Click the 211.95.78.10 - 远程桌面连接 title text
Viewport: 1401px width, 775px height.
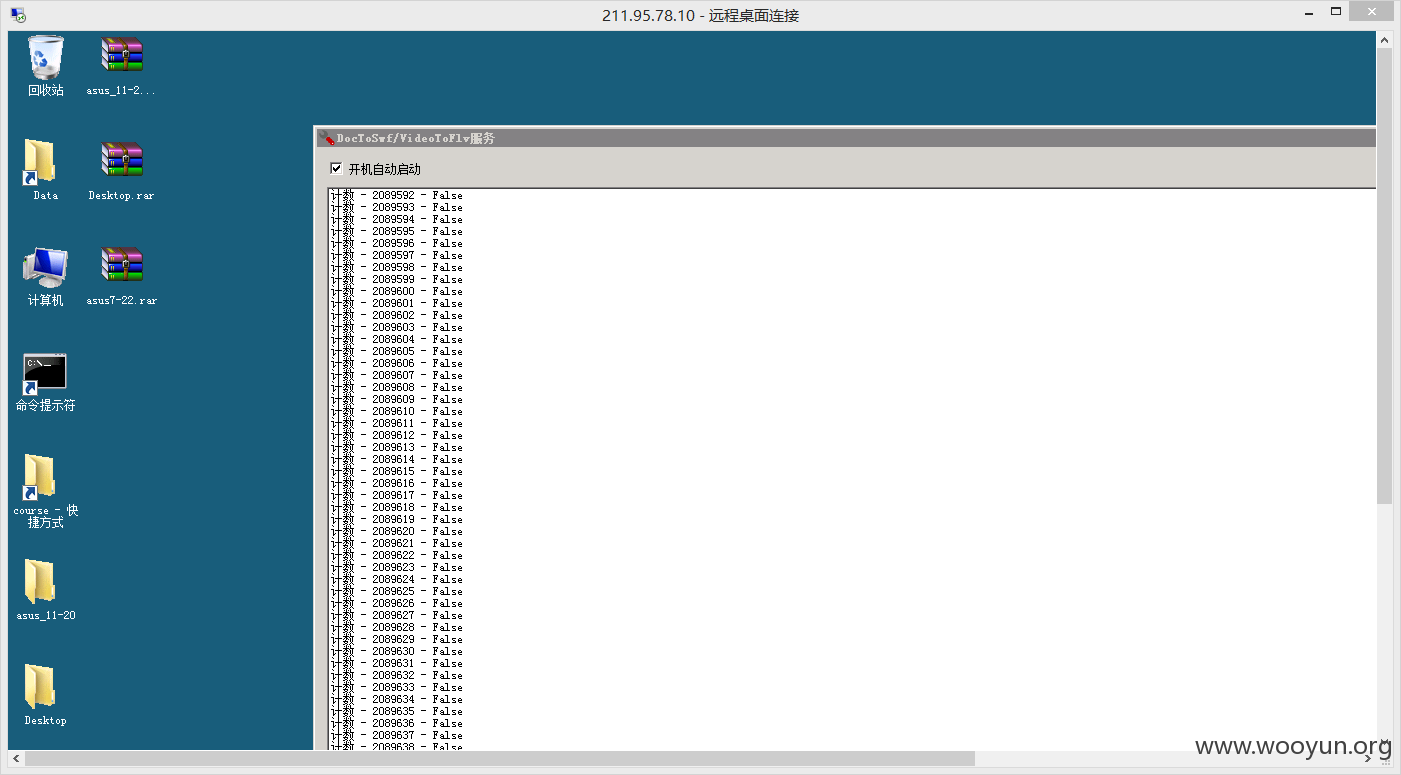click(x=700, y=15)
